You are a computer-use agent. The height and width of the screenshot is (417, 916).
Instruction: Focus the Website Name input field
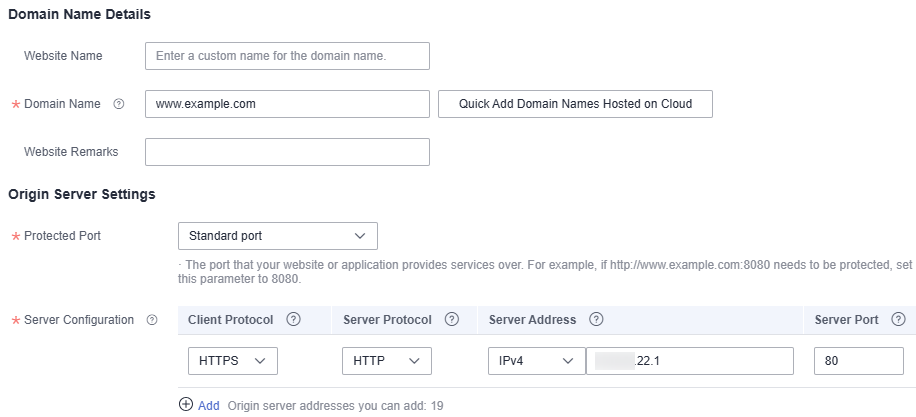[287, 56]
